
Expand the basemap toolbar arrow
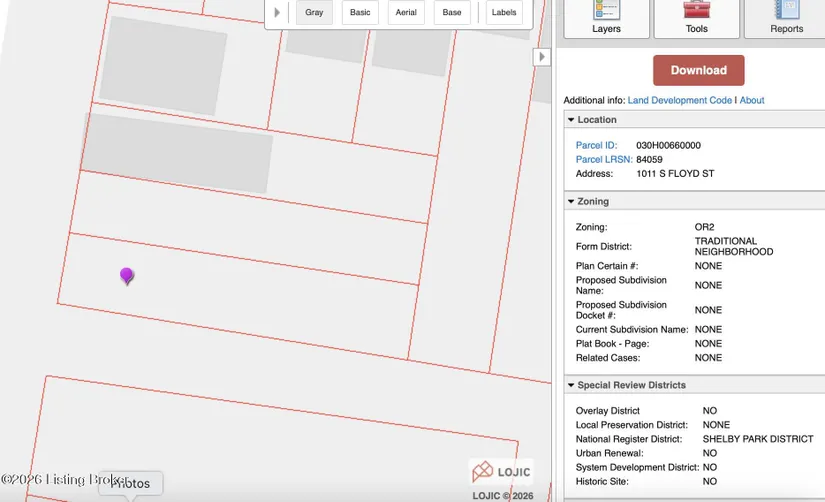(277, 13)
